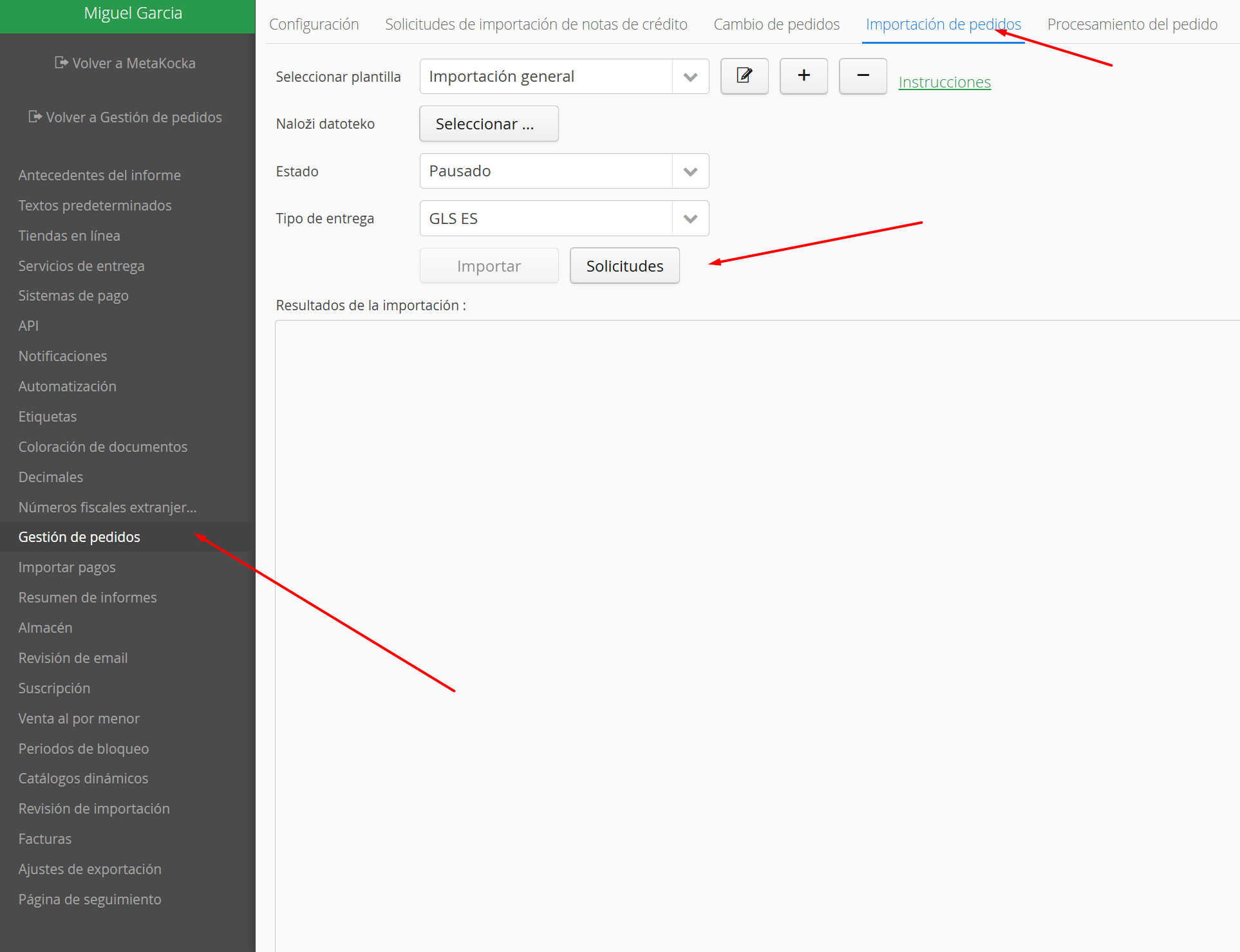Click the Volver a Gestión de pedidos icon
This screenshot has height=952, width=1240.
[x=35, y=117]
